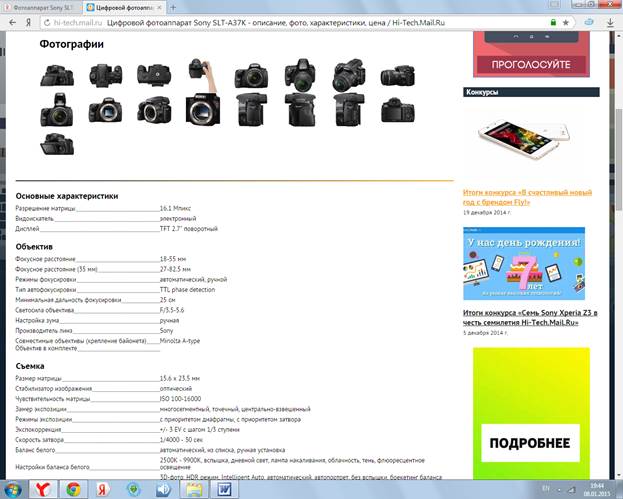This screenshot has width=623, height=499.
Task: Click the ПРОГОЛОСУЙТЕ banner button
Action: pos(531,64)
